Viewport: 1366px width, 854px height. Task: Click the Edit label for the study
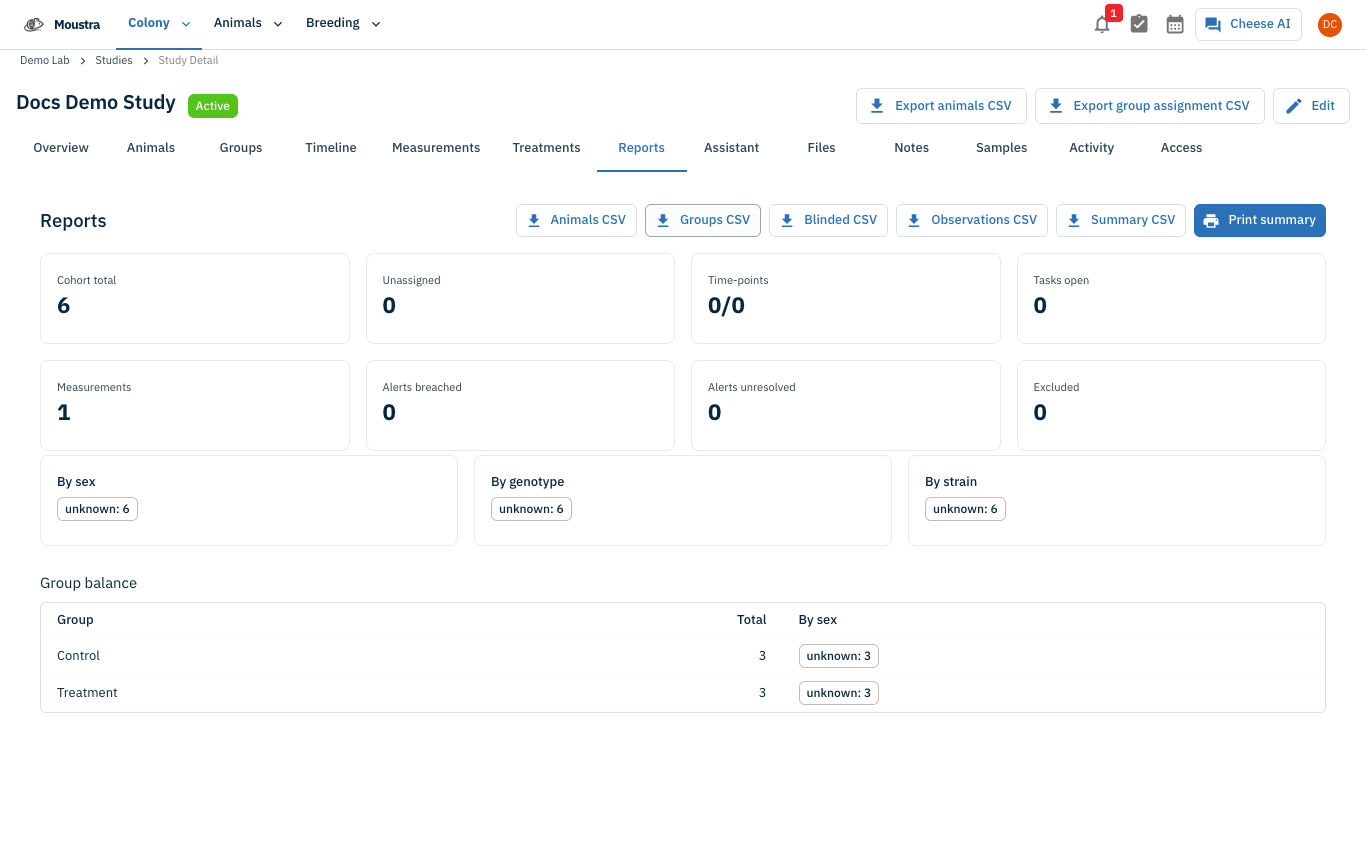coord(1323,106)
